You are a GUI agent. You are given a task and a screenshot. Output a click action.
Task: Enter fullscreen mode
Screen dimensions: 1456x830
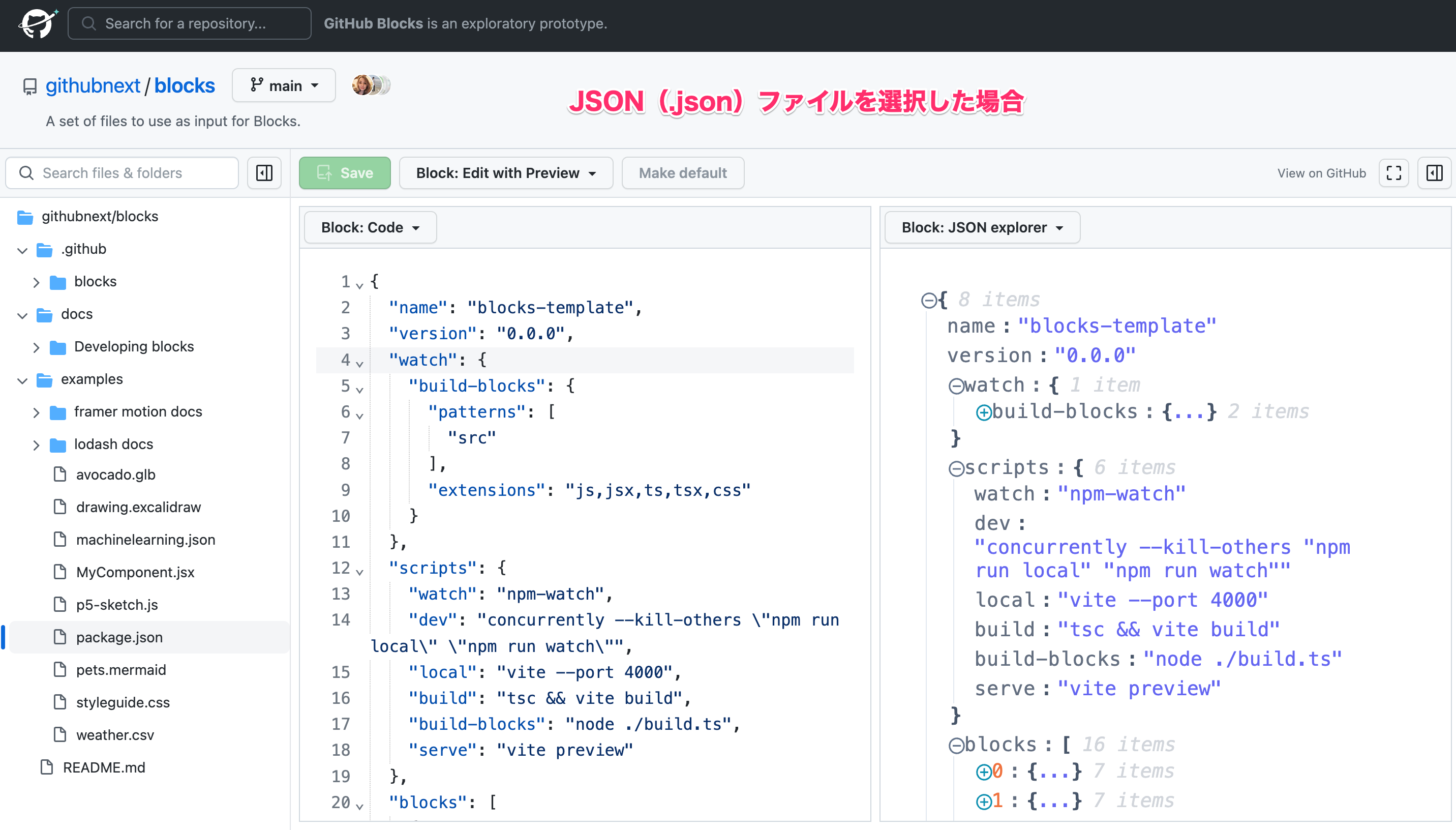pyautogui.click(x=1394, y=173)
